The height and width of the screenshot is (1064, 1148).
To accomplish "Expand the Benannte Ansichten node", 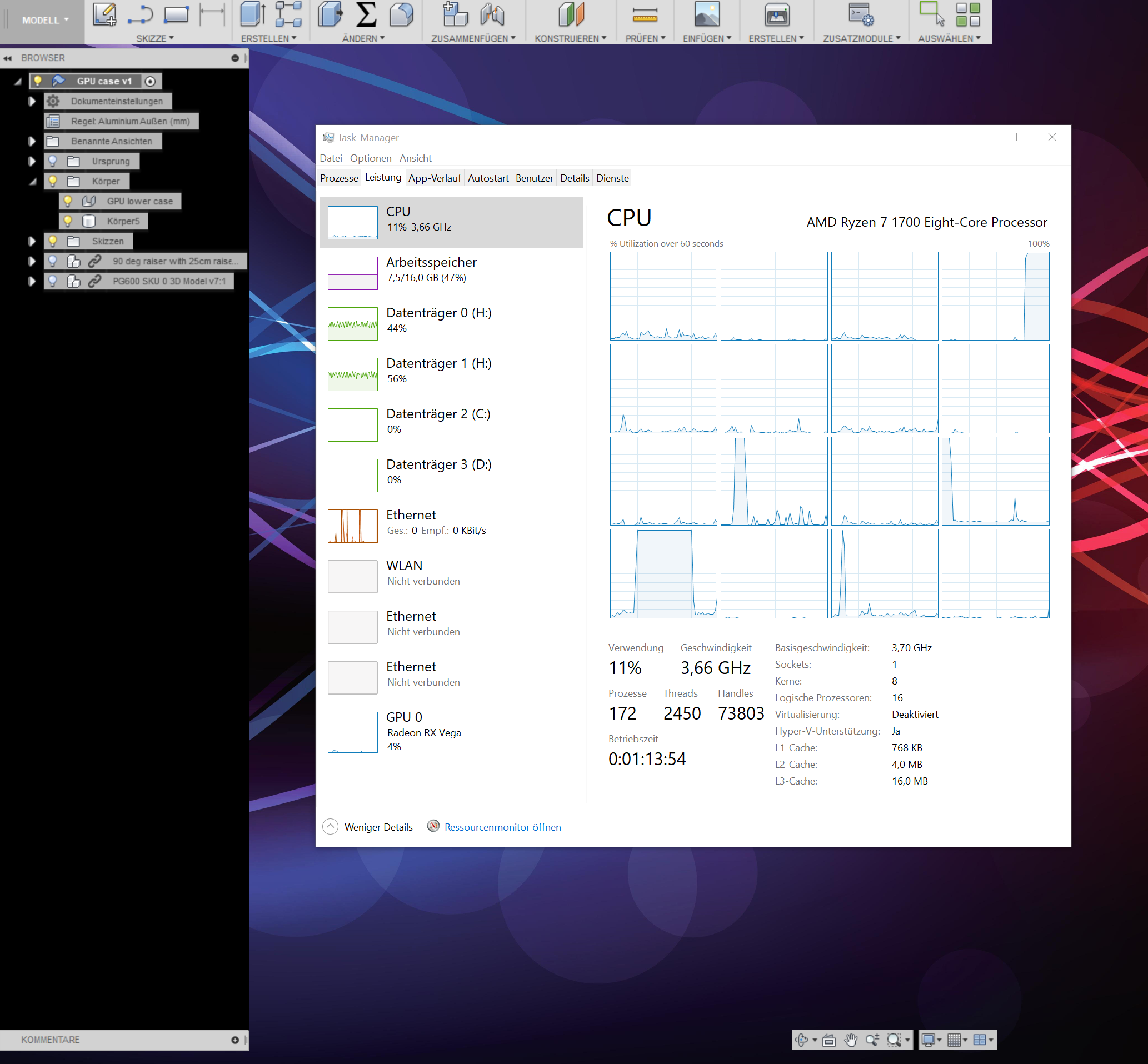I will (x=32, y=141).
